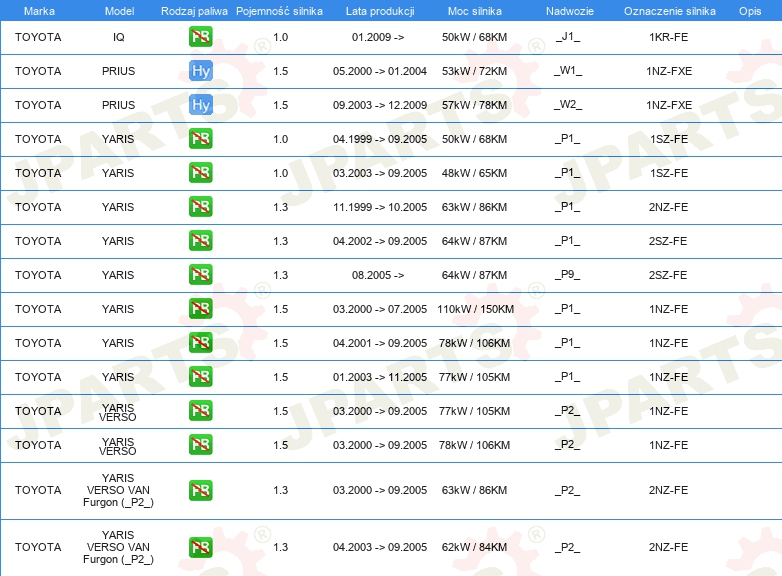Click the _W2_ body code cell
The height and width of the screenshot is (576, 782).
pyautogui.click(x=568, y=105)
